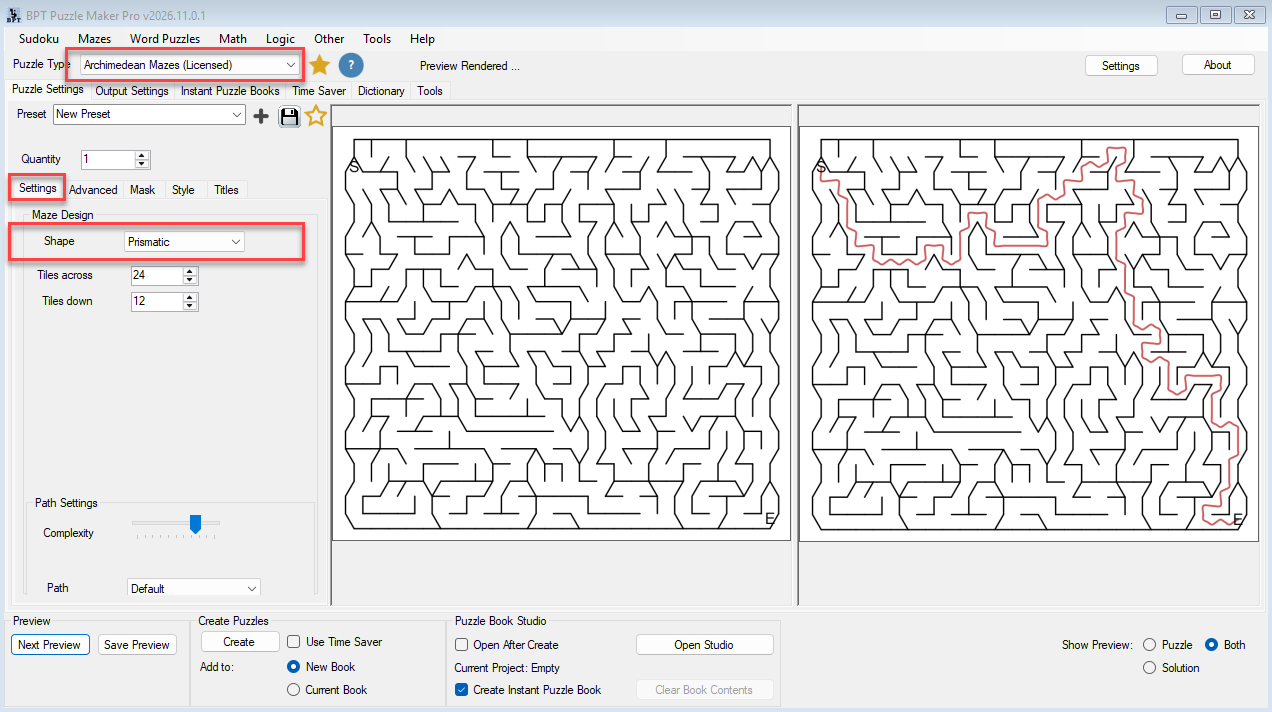Check the Open After Create checkbox
Screen dimensions: 1272x712
[462, 645]
